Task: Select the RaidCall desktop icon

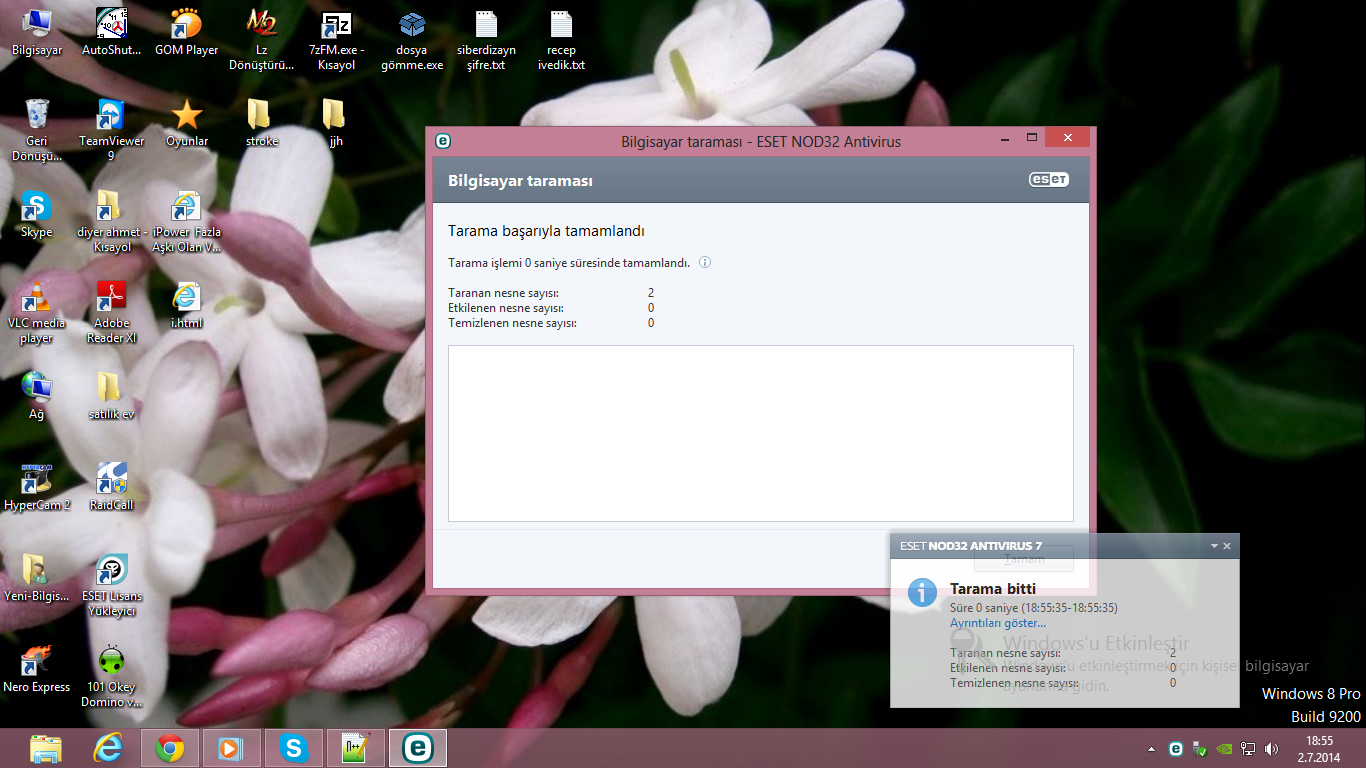Action: (x=111, y=487)
